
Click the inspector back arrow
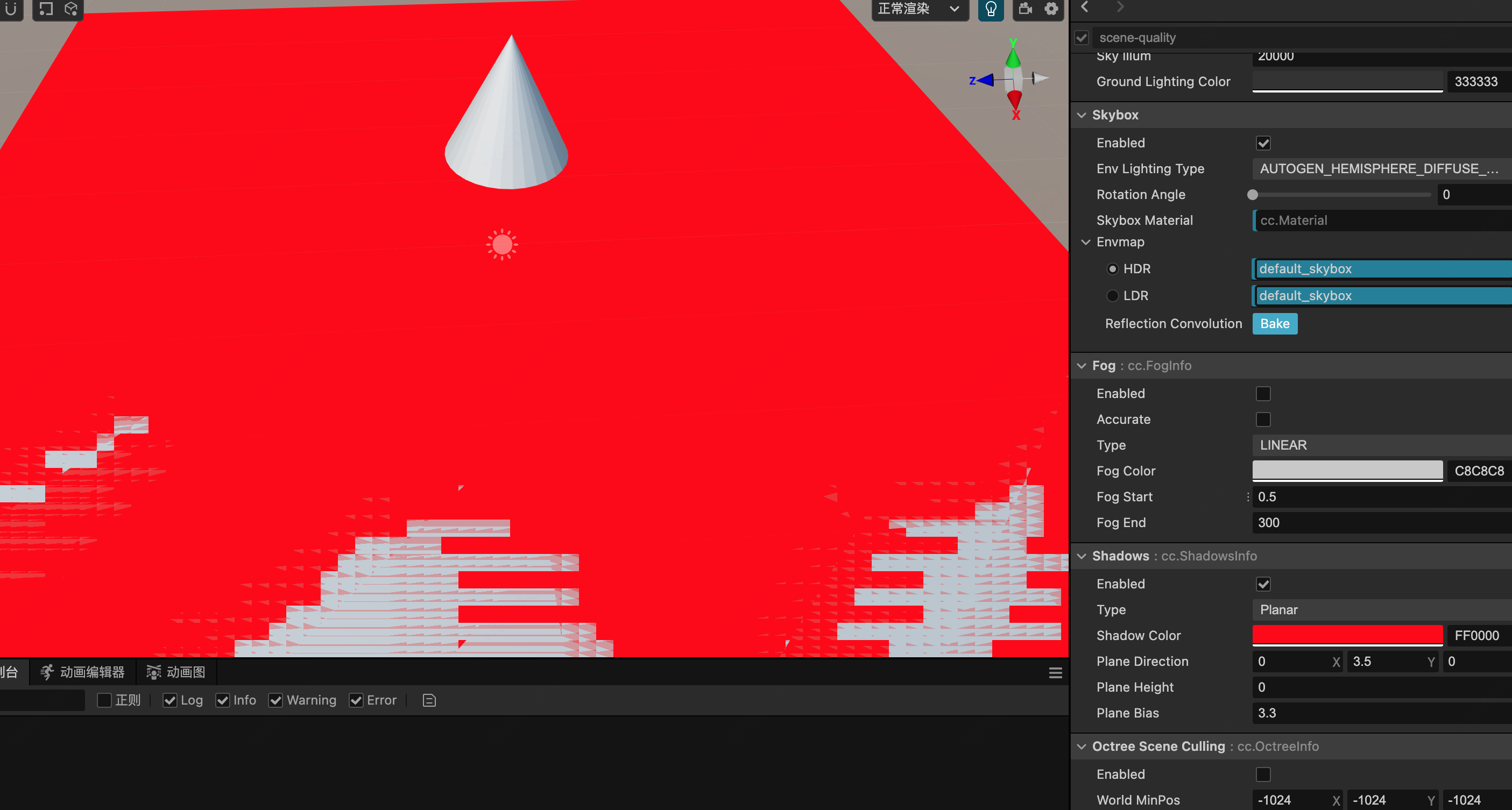click(x=1085, y=7)
